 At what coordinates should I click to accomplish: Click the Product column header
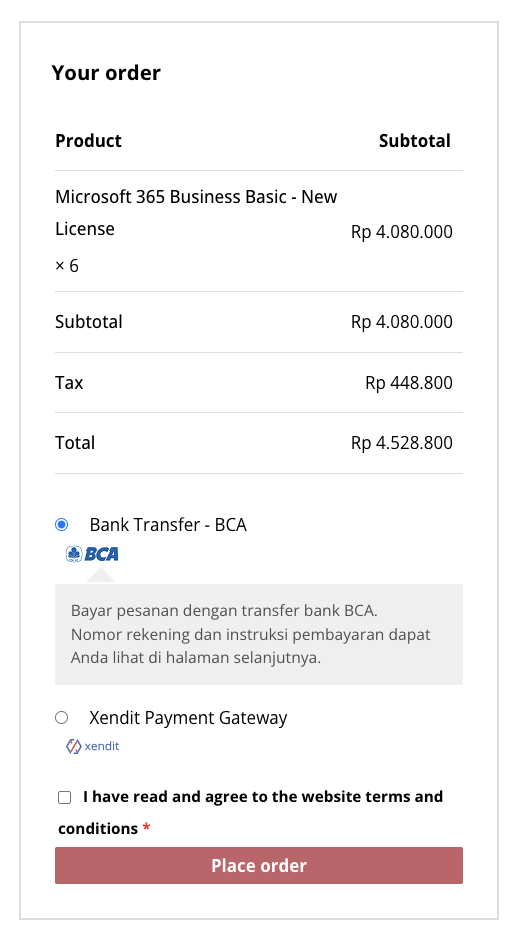pos(89,141)
